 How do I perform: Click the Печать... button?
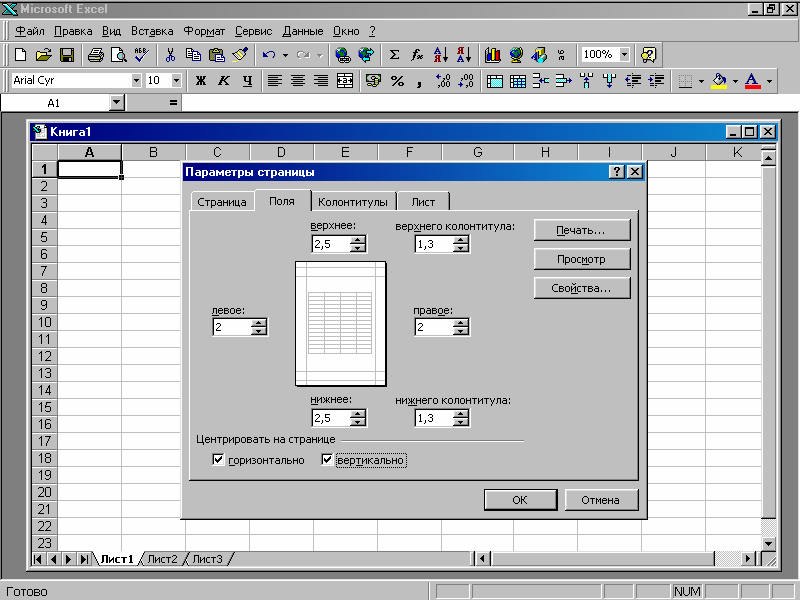582,230
